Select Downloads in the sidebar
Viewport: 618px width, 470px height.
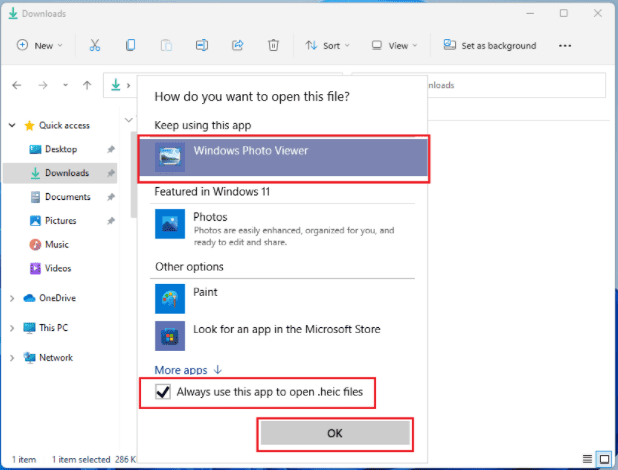click(x=60, y=173)
